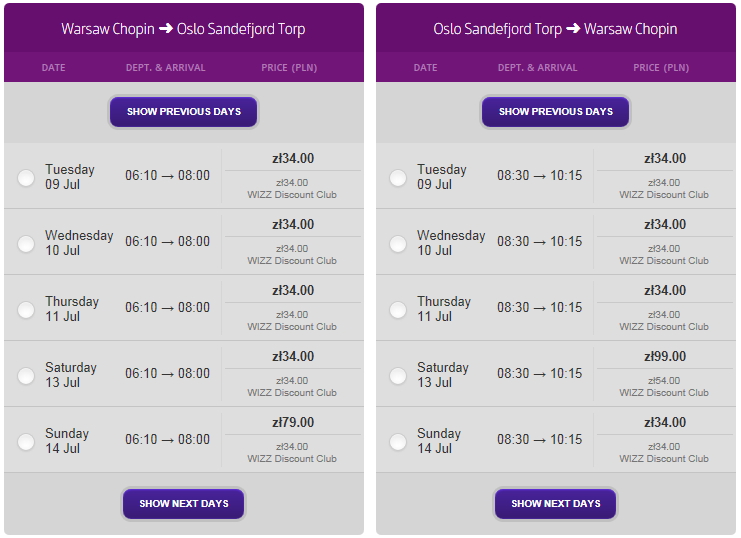Pick outbound Sunday 14 Jul flight radio
The width and height of the screenshot is (741, 538).
(26, 442)
